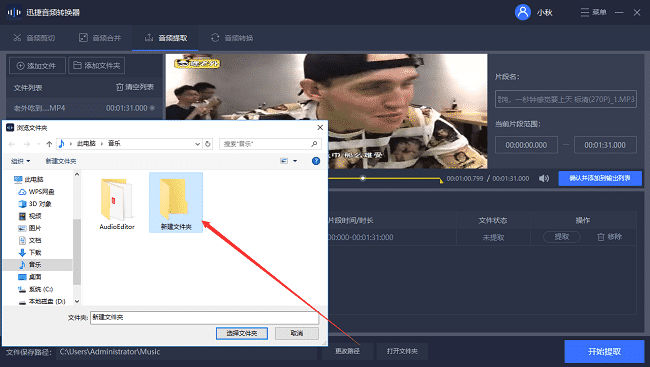
Task: Go to the 音频转换 tab
Action: click(x=232, y=38)
